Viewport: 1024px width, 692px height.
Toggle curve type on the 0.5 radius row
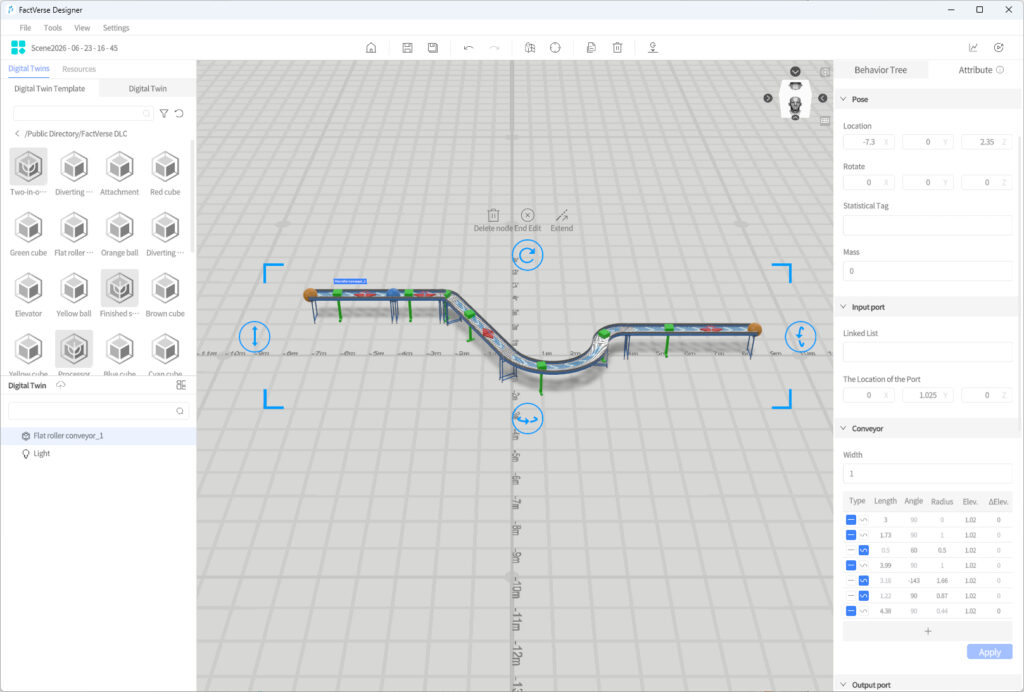pos(863,550)
